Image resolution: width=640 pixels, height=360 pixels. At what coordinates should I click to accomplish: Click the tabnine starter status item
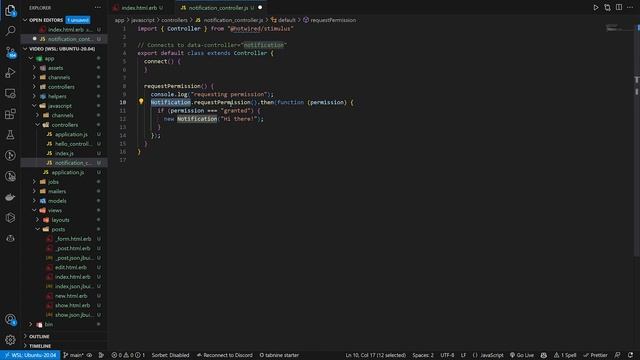[x=279, y=355]
